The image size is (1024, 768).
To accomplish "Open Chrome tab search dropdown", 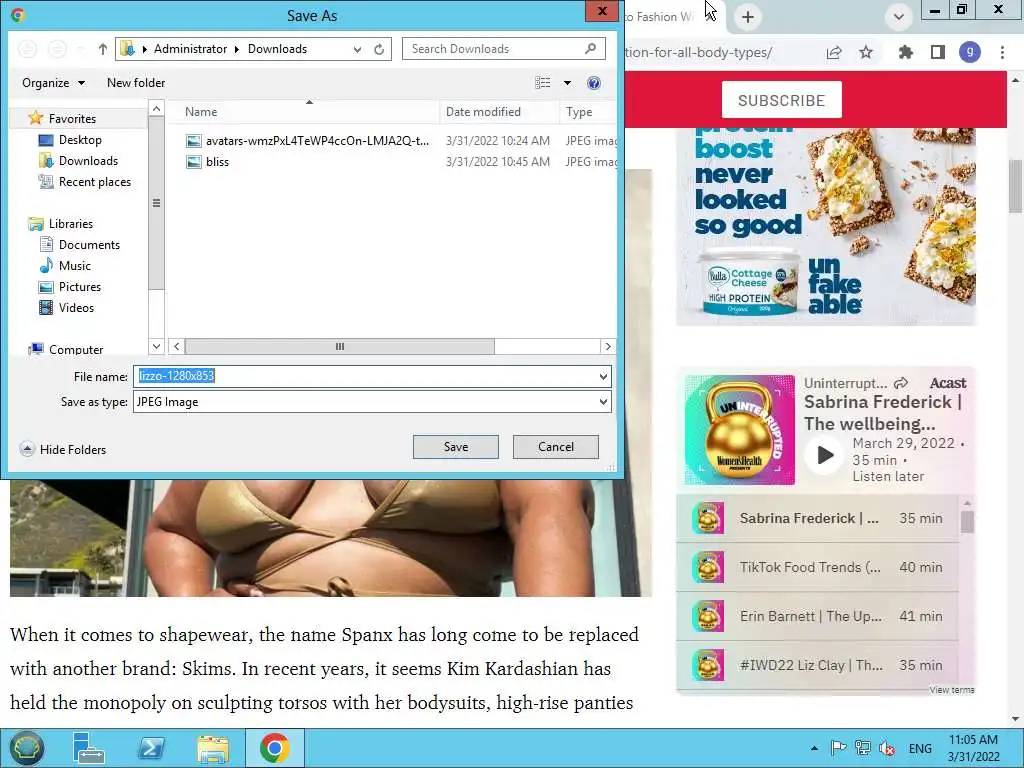I will (899, 17).
